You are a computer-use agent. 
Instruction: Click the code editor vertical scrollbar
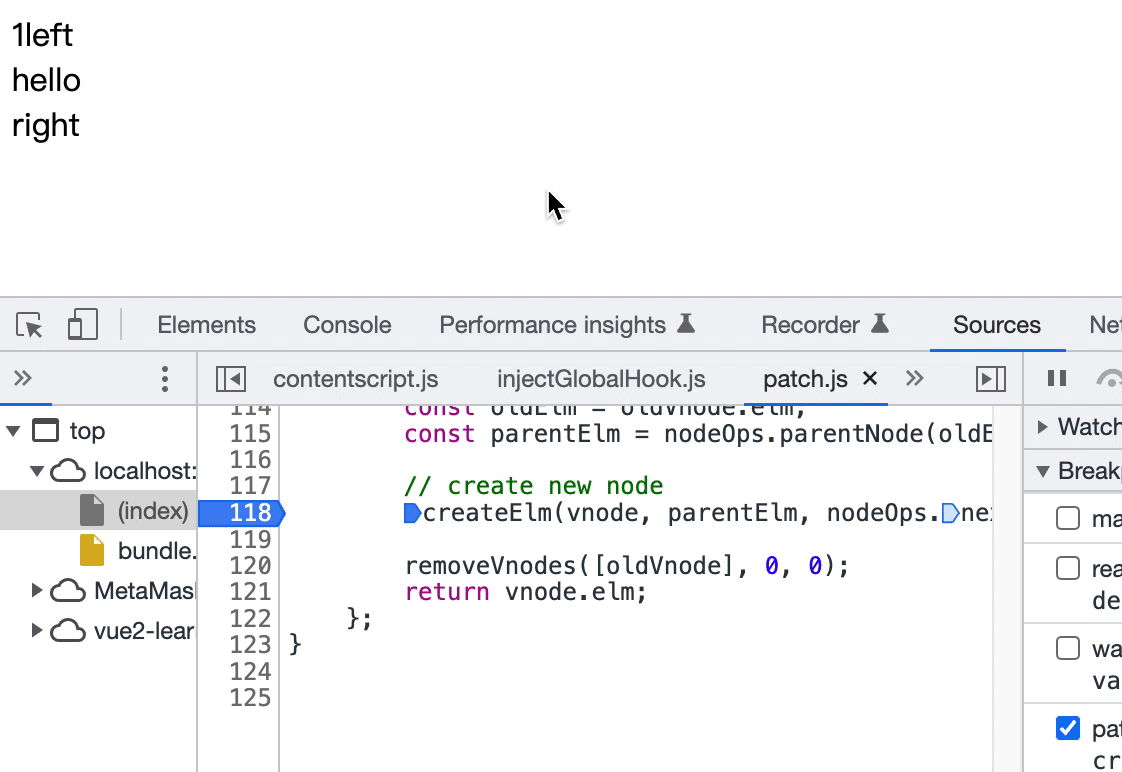1007,588
